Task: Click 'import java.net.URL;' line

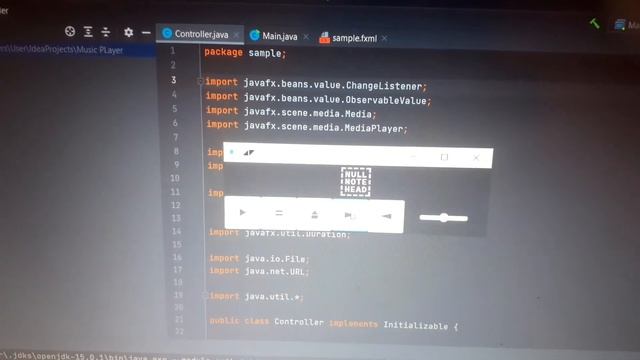Action: pyautogui.click(x=260, y=271)
